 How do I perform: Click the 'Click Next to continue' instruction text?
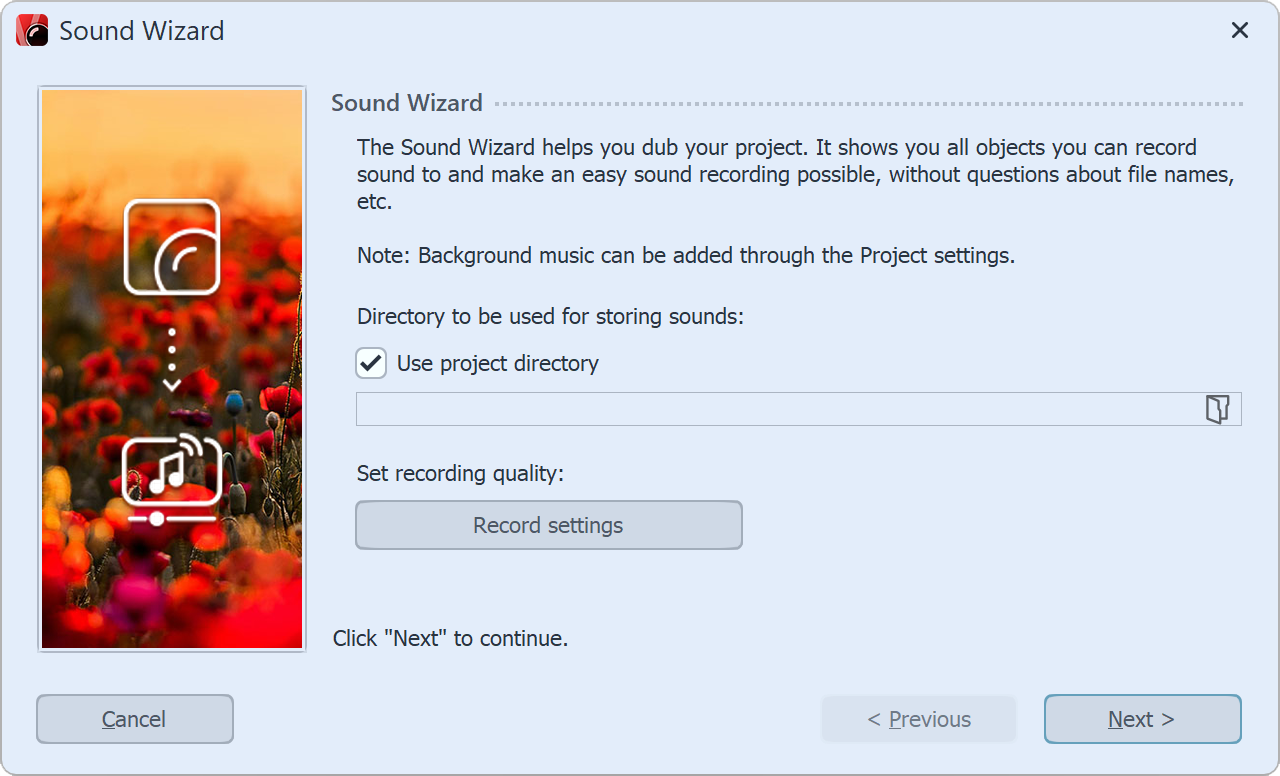[x=449, y=637]
